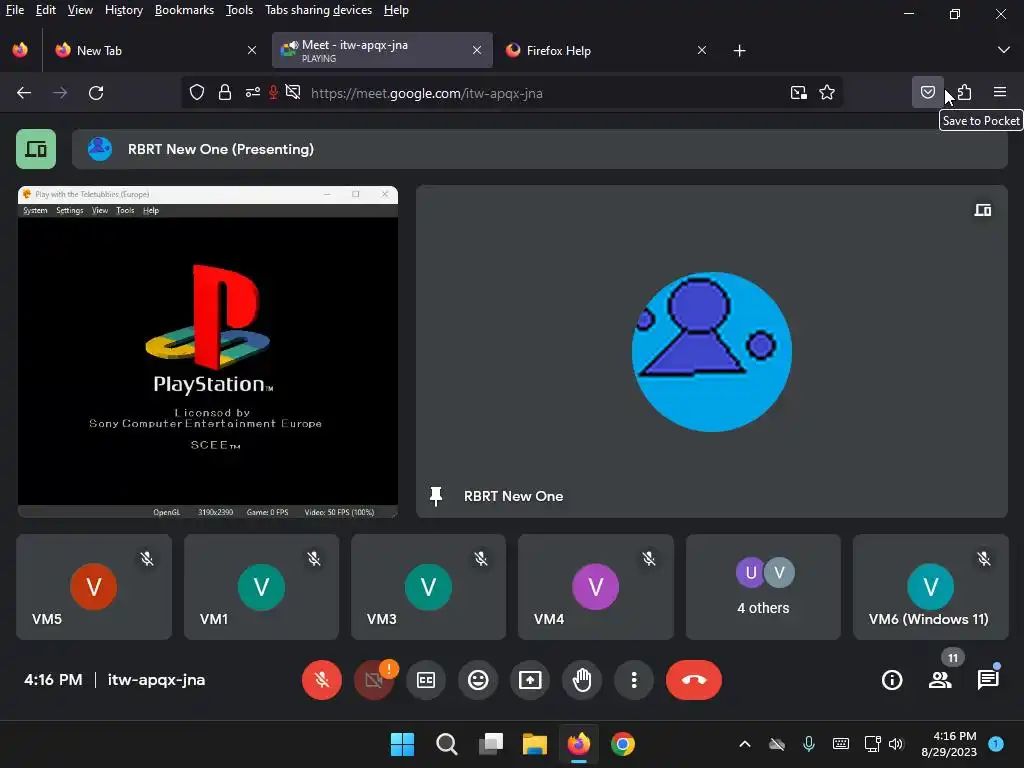Screen dimensions: 1024x768
Task: Open the History menu
Action: (x=124, y=10)
